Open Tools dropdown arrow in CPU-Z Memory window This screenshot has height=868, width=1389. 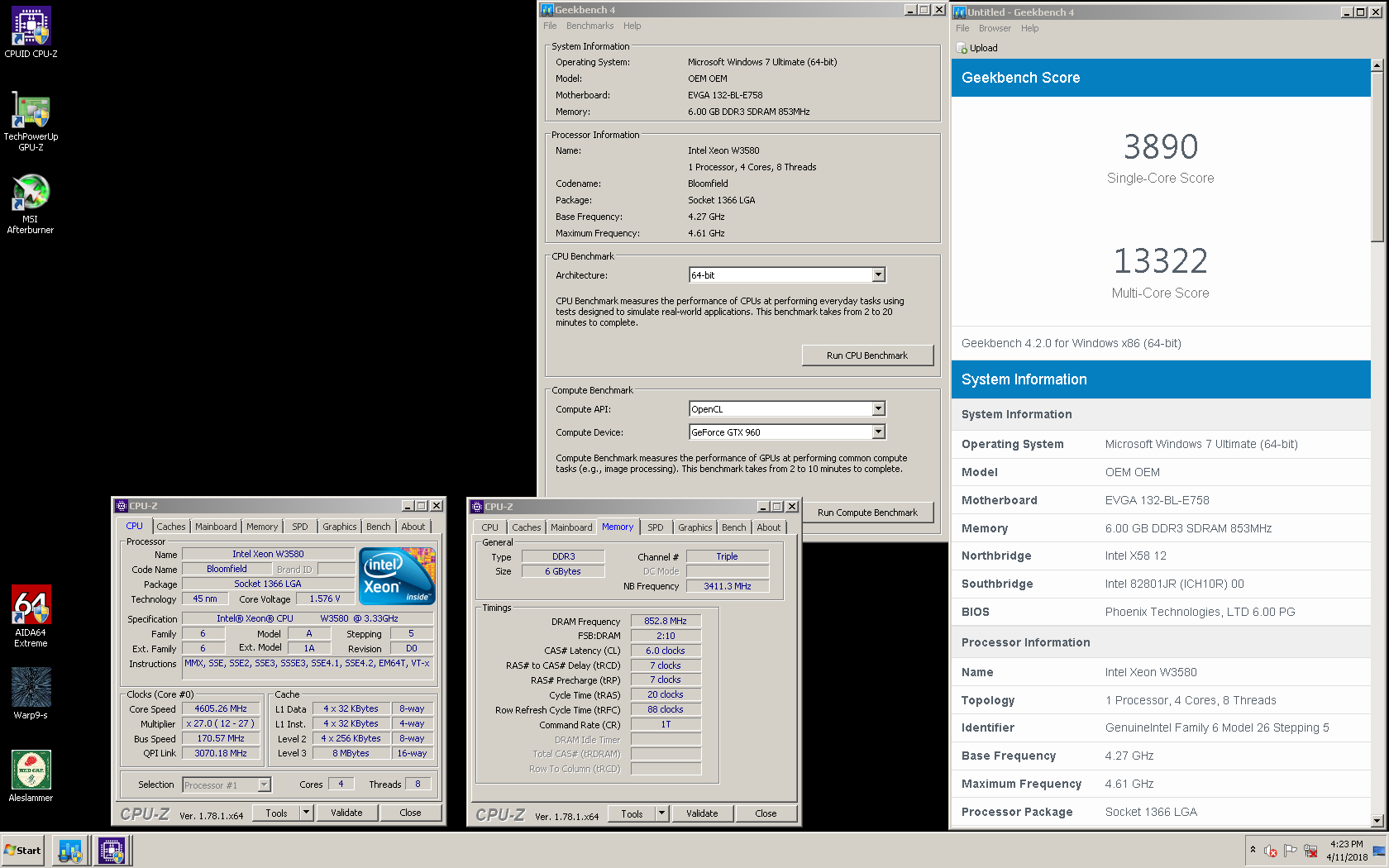pyautogui.click(x=661, y=813)
